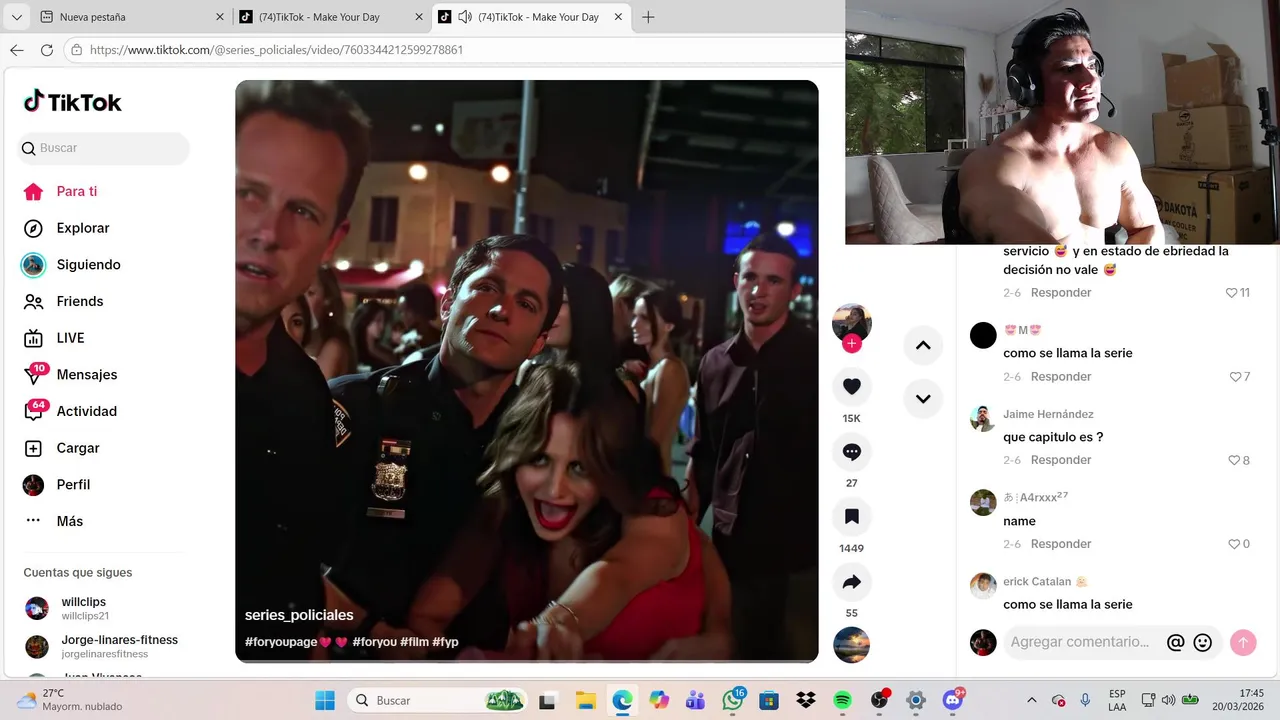Viewport: 1280px width, 720px height.
Task: Open the volume control in the tray
Action: 1168,700
